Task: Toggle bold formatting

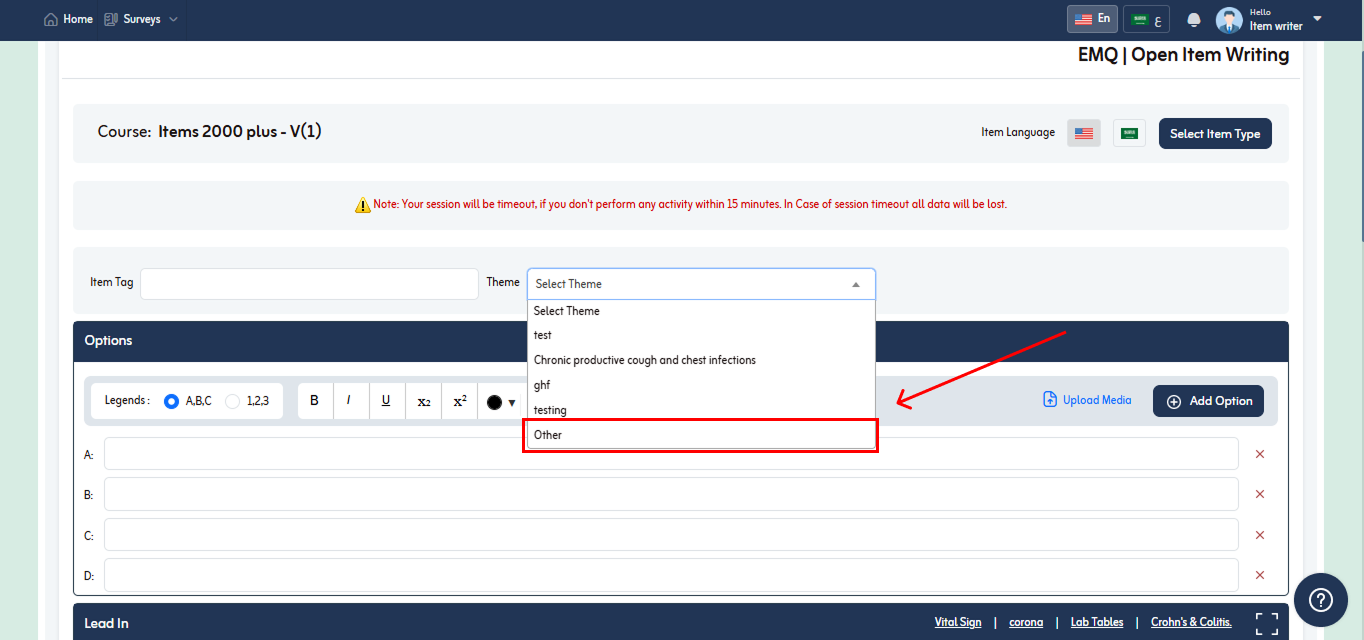Action: pos(315,401)
